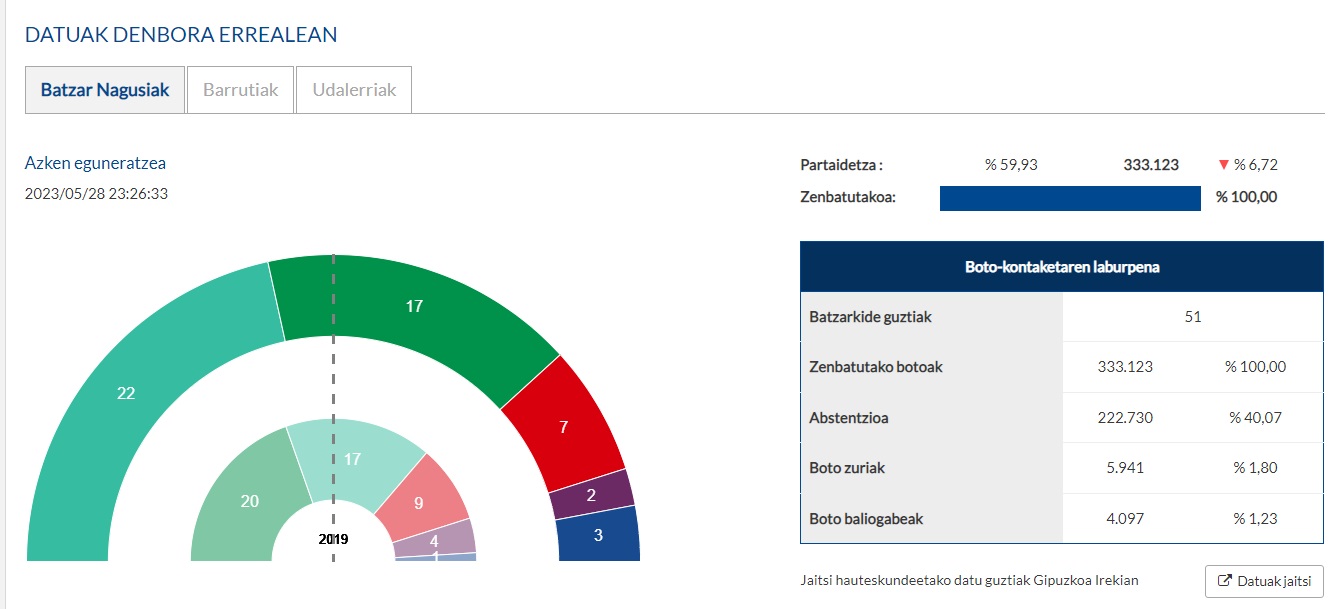
Task: Click the 2019 label at chart center
Action: (333, 539)
